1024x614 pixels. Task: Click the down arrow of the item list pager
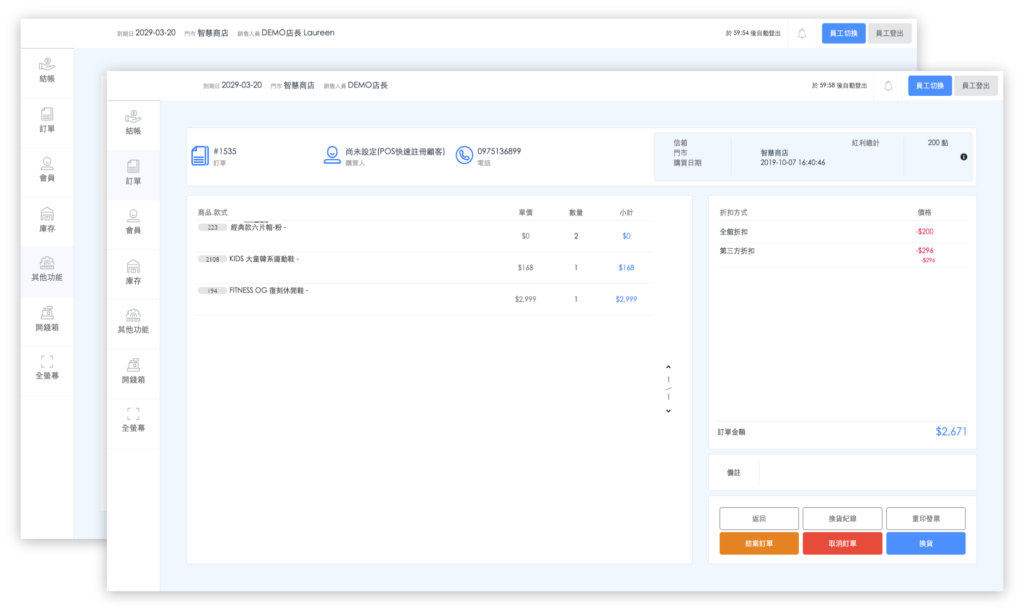(x=668, y=410)
